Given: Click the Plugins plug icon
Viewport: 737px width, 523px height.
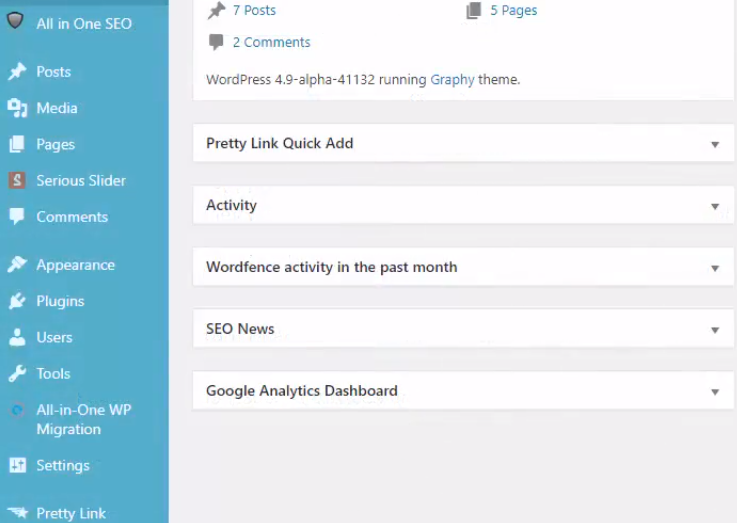Looking at the screenshot, I should (17, 301).
